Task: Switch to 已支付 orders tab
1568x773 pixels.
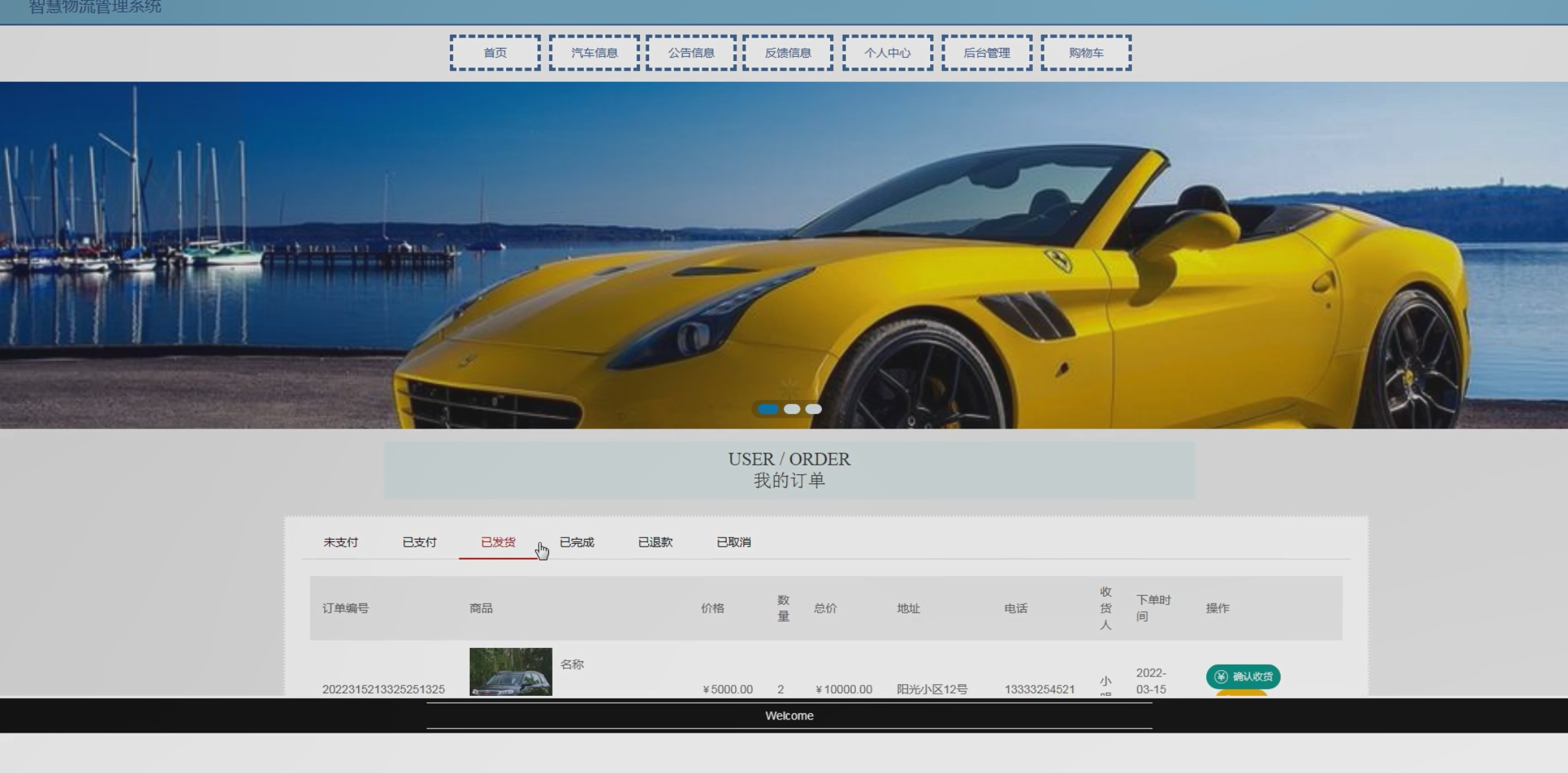Action: click(419, 542)
